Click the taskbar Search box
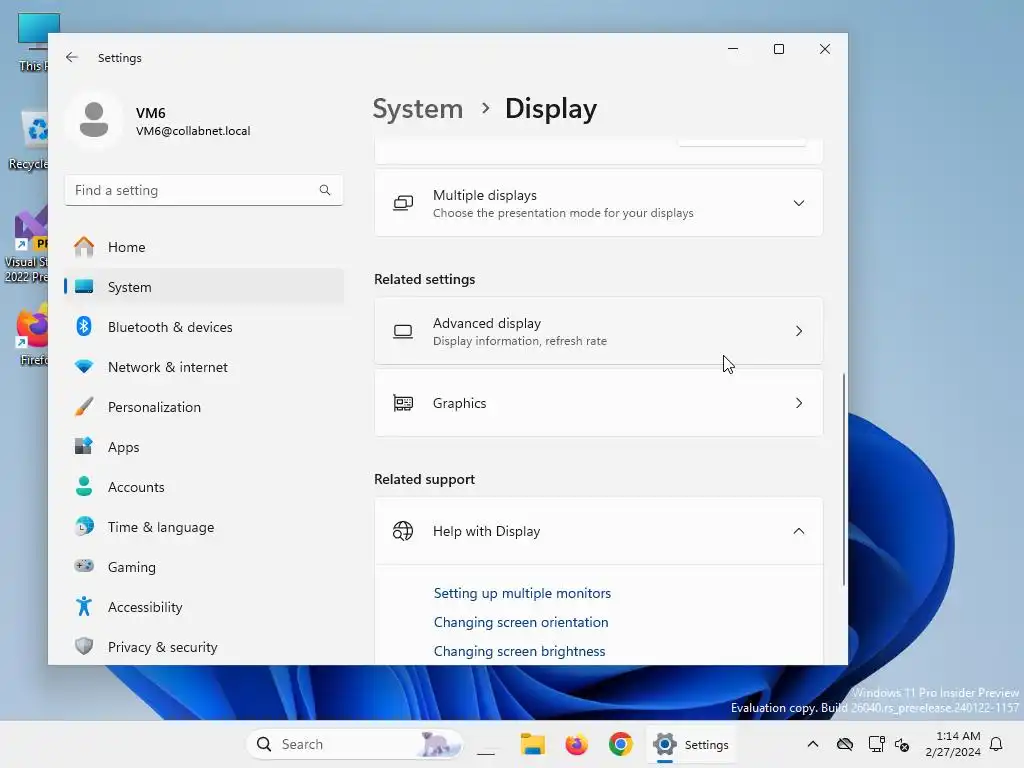This screenshot has height=768, width=1024. tap(355, 744)
